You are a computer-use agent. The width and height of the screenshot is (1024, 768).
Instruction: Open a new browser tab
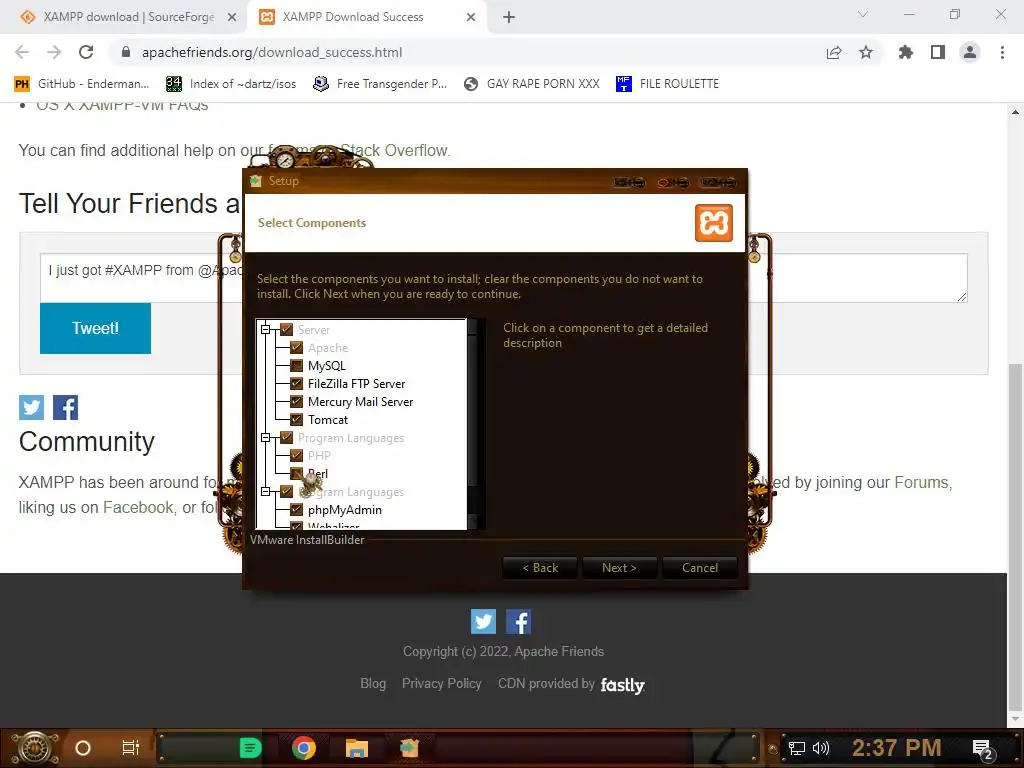pyautogui.click(x=509, y=17)
